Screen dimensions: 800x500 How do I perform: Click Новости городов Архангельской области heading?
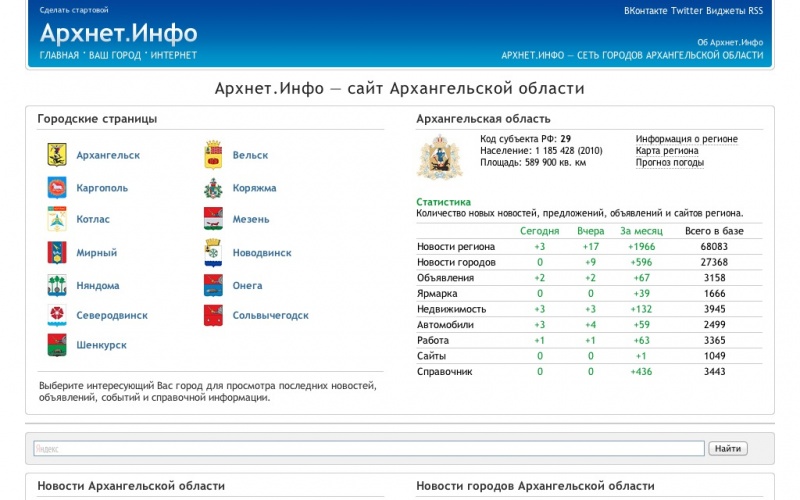coord(535,486)
